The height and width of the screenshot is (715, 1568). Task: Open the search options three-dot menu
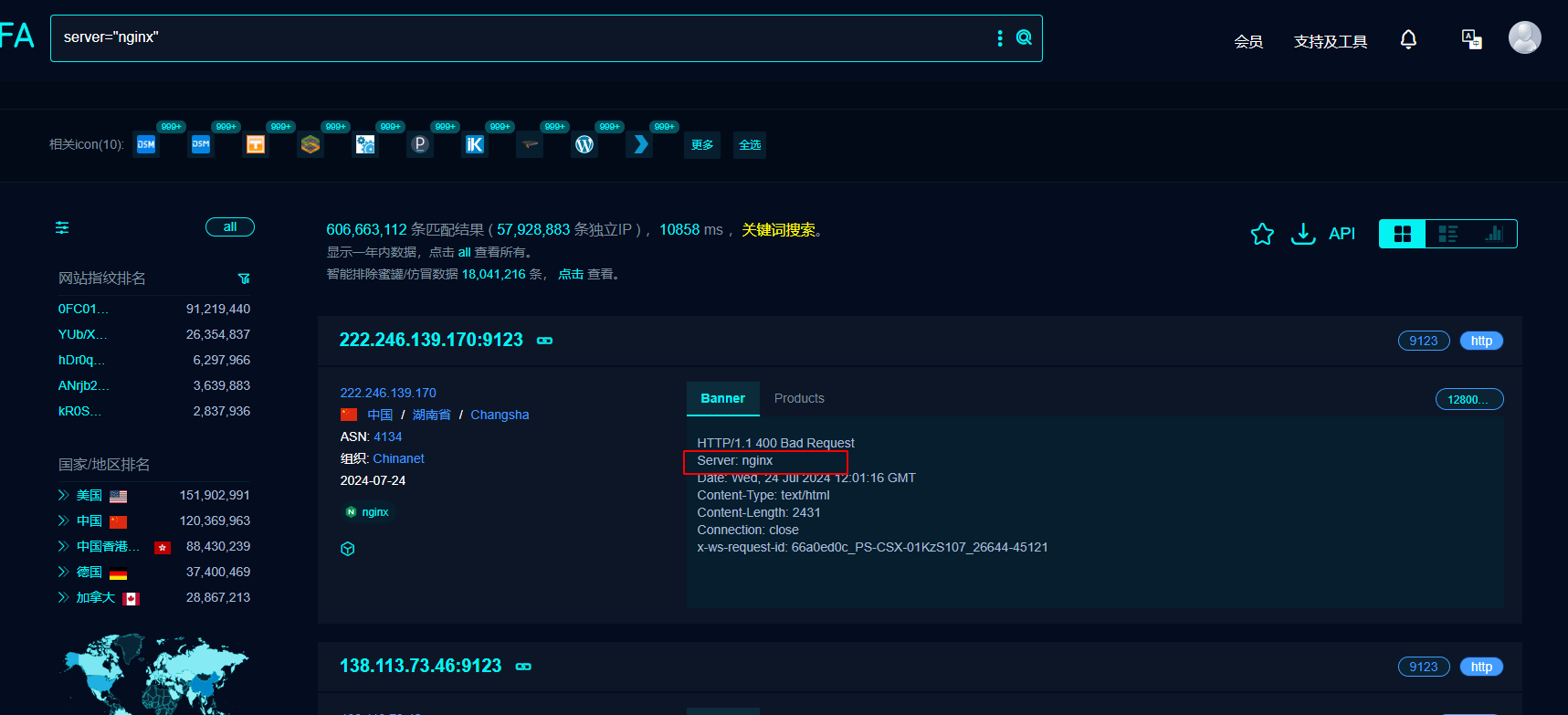1000,37
